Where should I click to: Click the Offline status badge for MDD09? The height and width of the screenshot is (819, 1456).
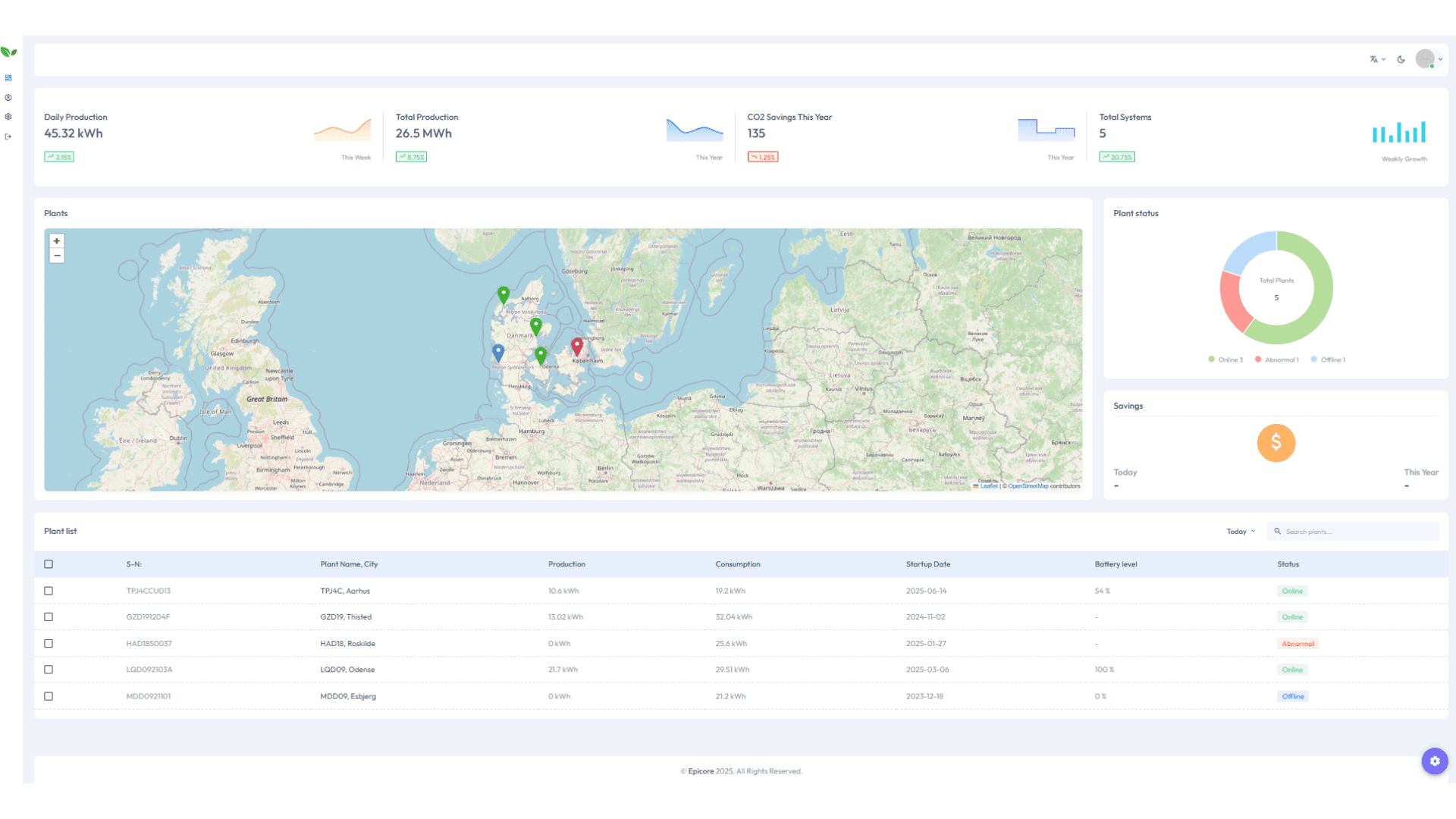click(x=1292, y=696)
